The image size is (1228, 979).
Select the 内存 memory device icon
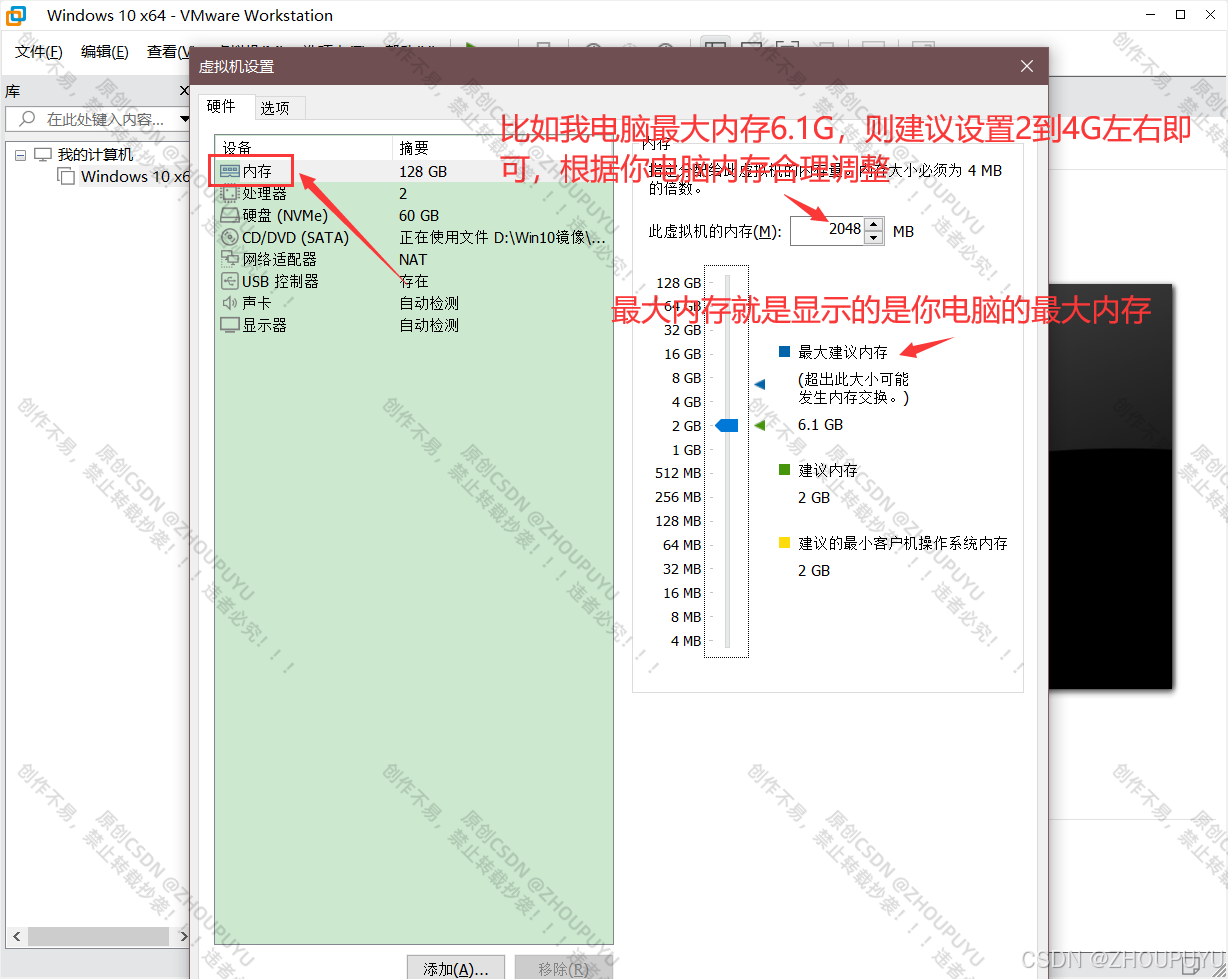click(230, 172)
